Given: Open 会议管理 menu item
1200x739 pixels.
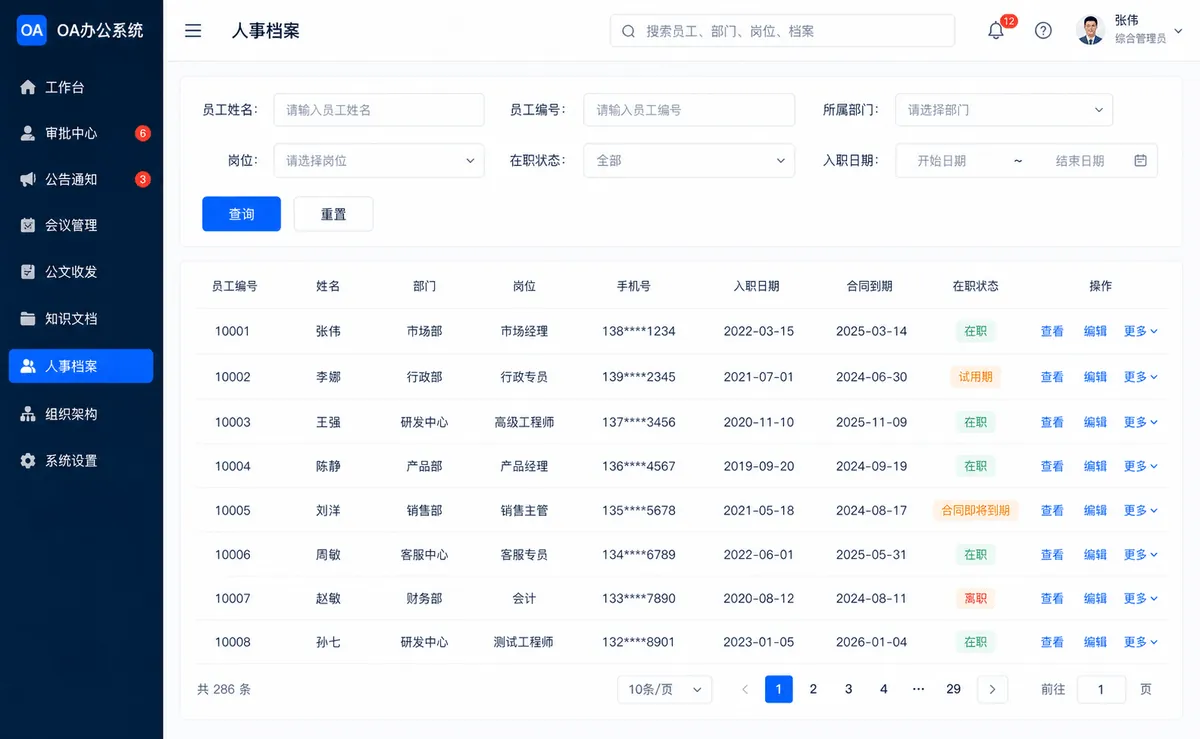Looking at the screenshot, I should click(81, 225).
